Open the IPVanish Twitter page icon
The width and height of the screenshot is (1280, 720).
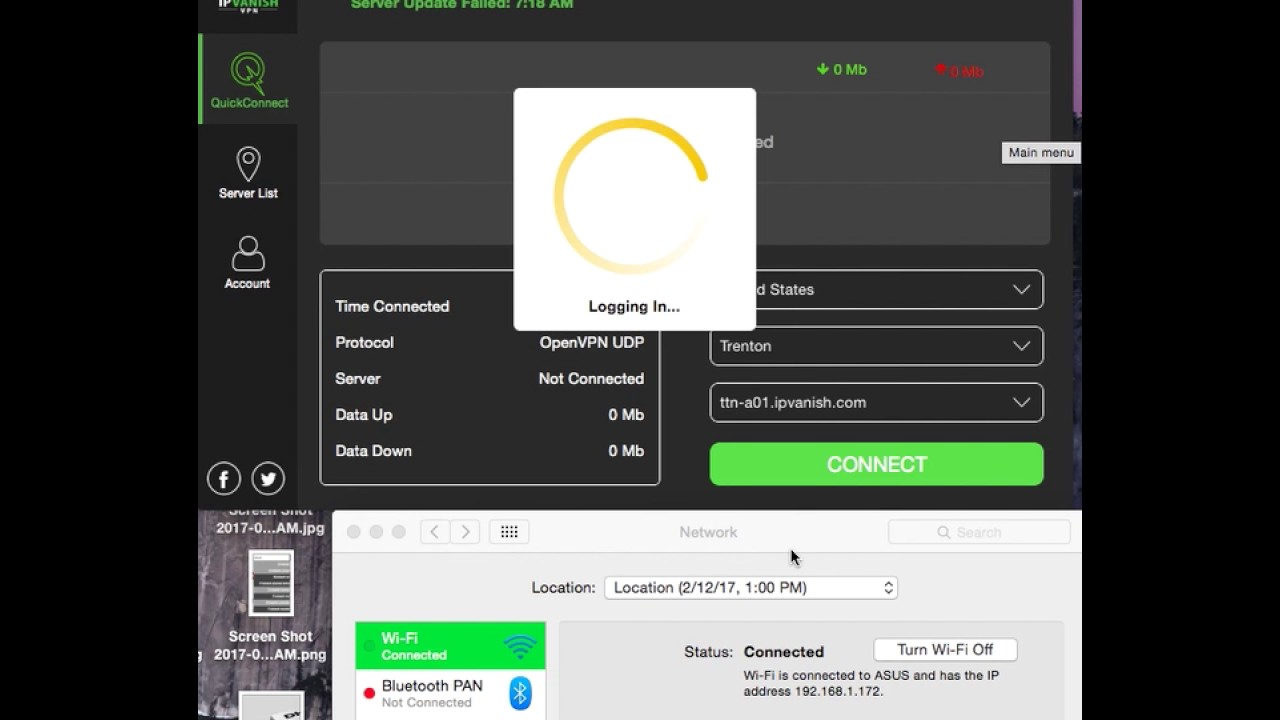click(268, 479)
